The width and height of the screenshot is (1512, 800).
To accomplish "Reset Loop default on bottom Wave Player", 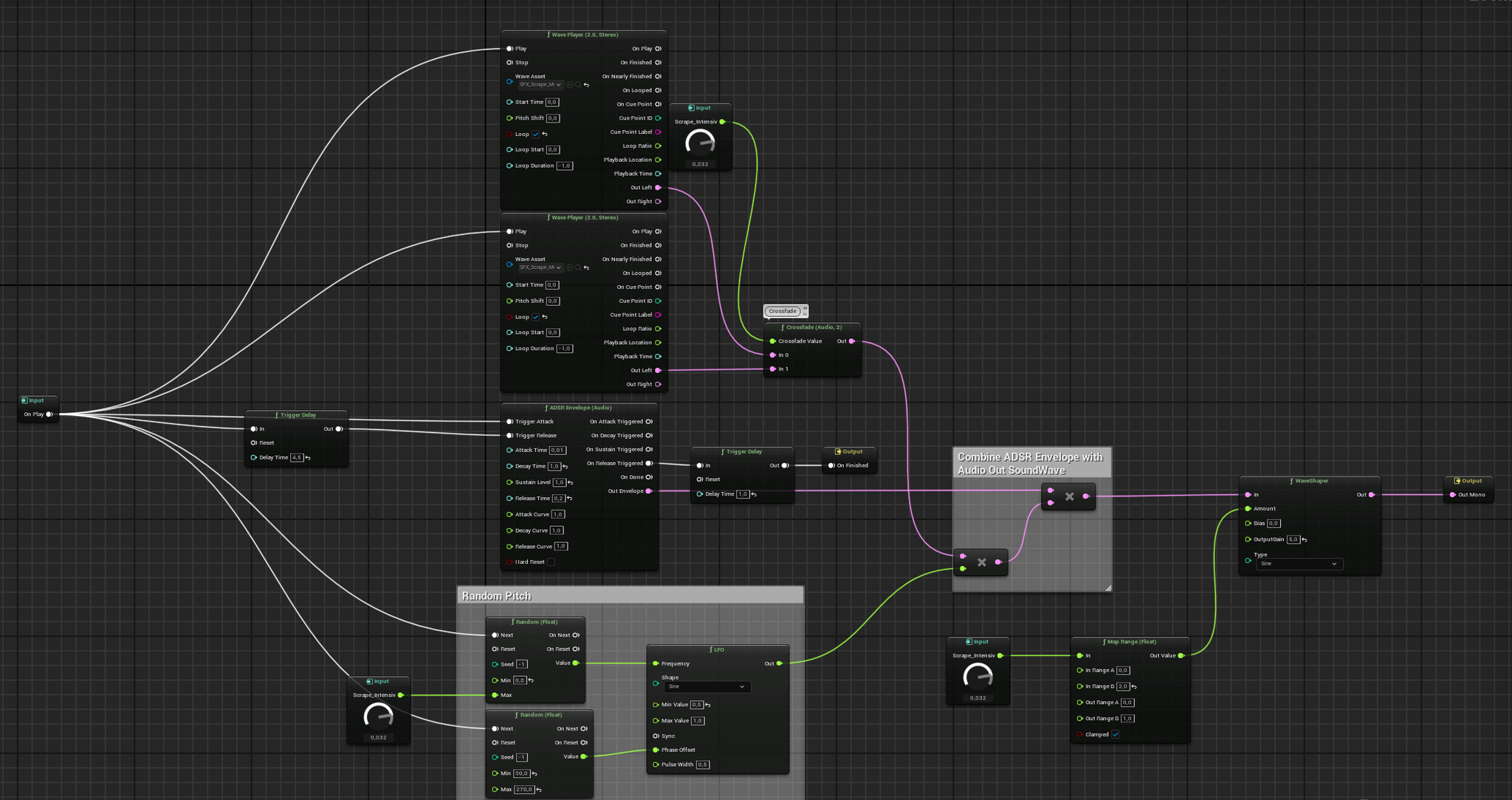I will [545, 317].
